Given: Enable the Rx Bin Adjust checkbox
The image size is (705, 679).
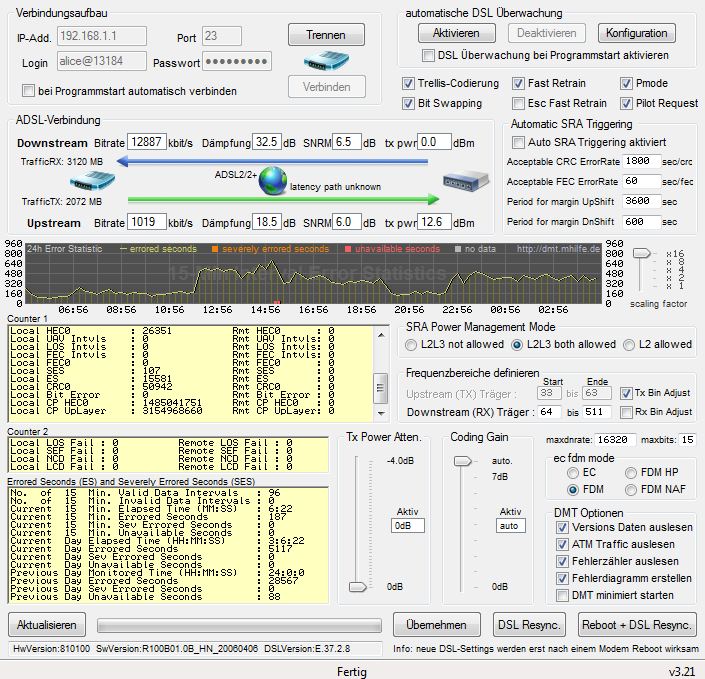Looking at the screenshot, I should 626,412.
